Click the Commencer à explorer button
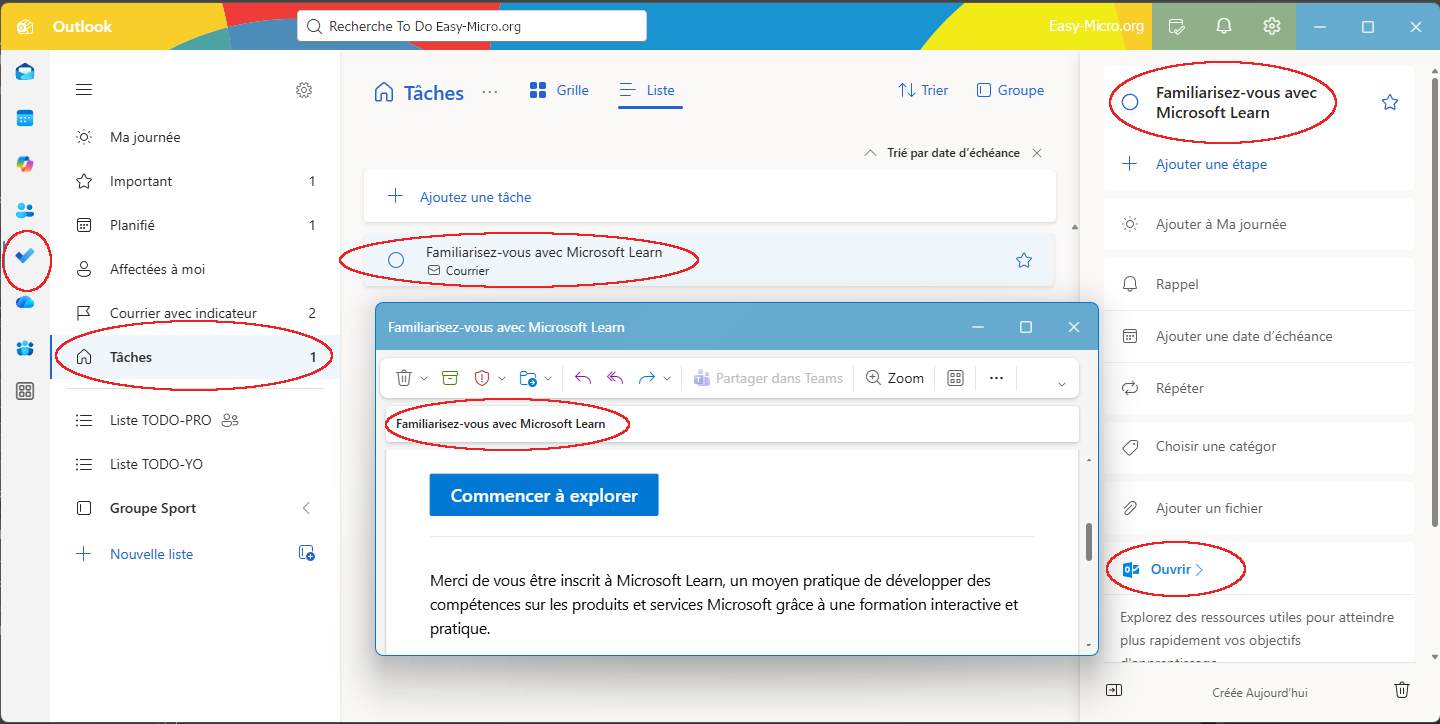 pos(544,495)
